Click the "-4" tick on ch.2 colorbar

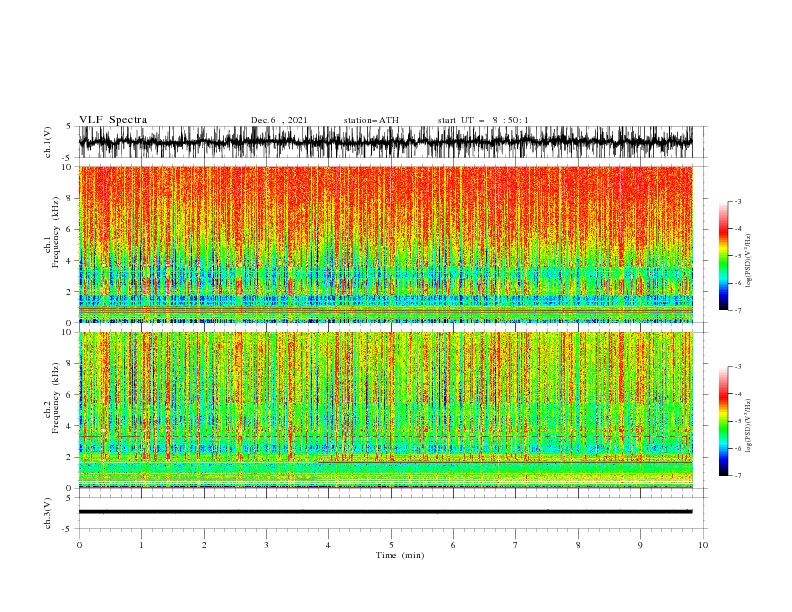tap(737, 394)
